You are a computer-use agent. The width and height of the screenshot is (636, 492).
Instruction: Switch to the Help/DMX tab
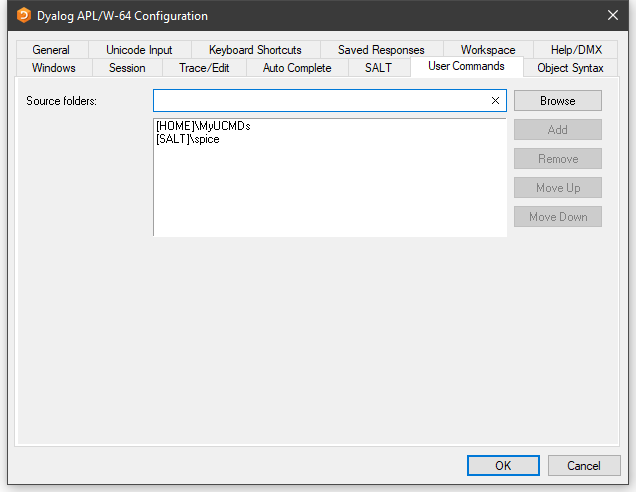[x=576, y=50]
